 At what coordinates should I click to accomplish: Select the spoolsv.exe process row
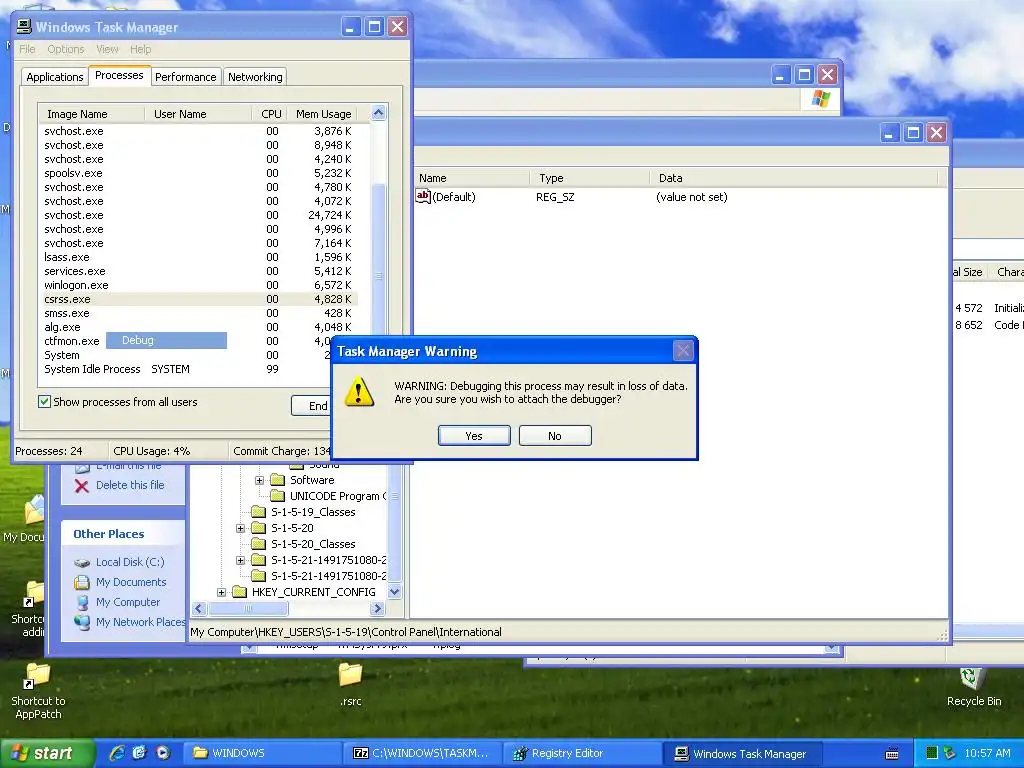point(198,173)
